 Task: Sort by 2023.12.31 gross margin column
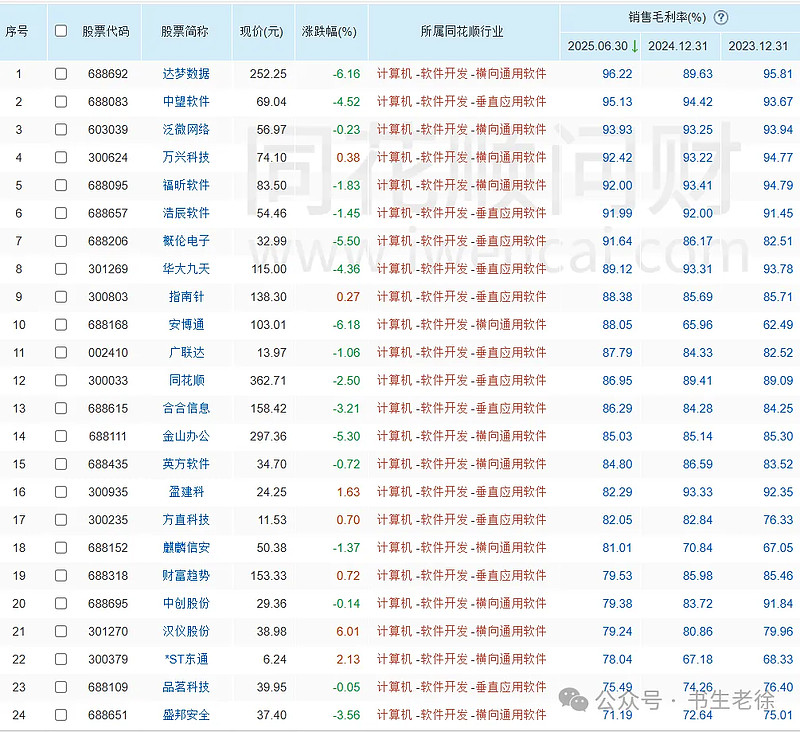point(758,46)
